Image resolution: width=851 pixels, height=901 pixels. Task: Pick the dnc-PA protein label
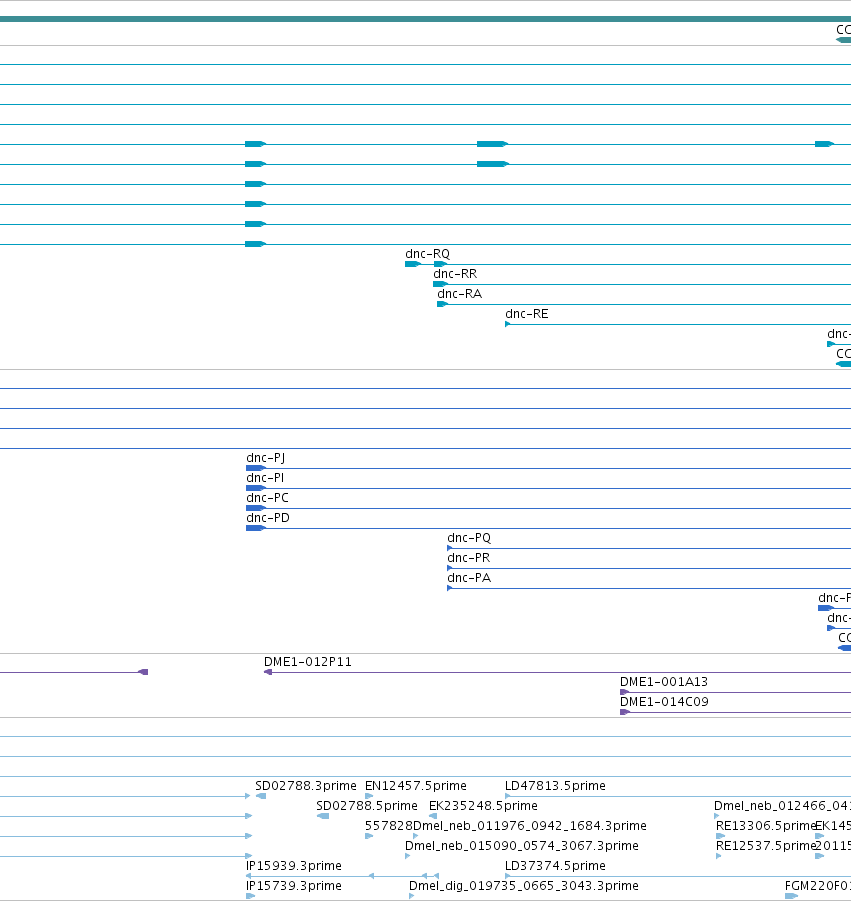[x=469, y=578]
